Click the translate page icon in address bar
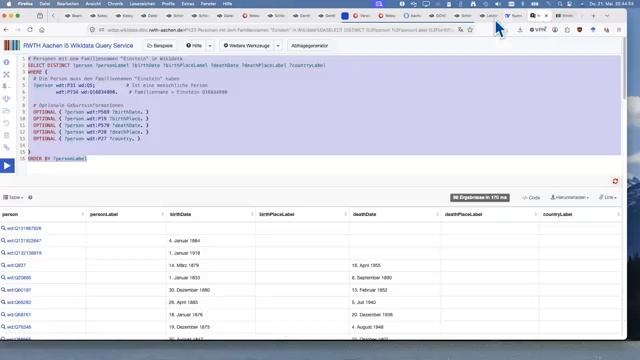 (x=460, y=30)
